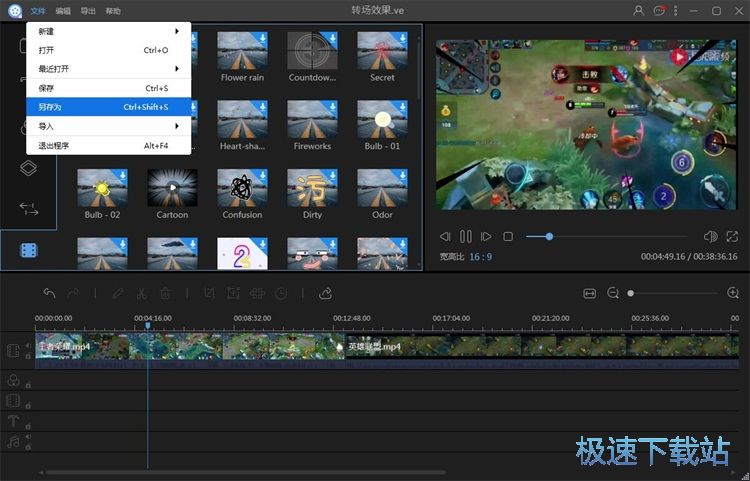
Task: Select the Elements filmstrip sidebar icon
Action: click(29, 250)
